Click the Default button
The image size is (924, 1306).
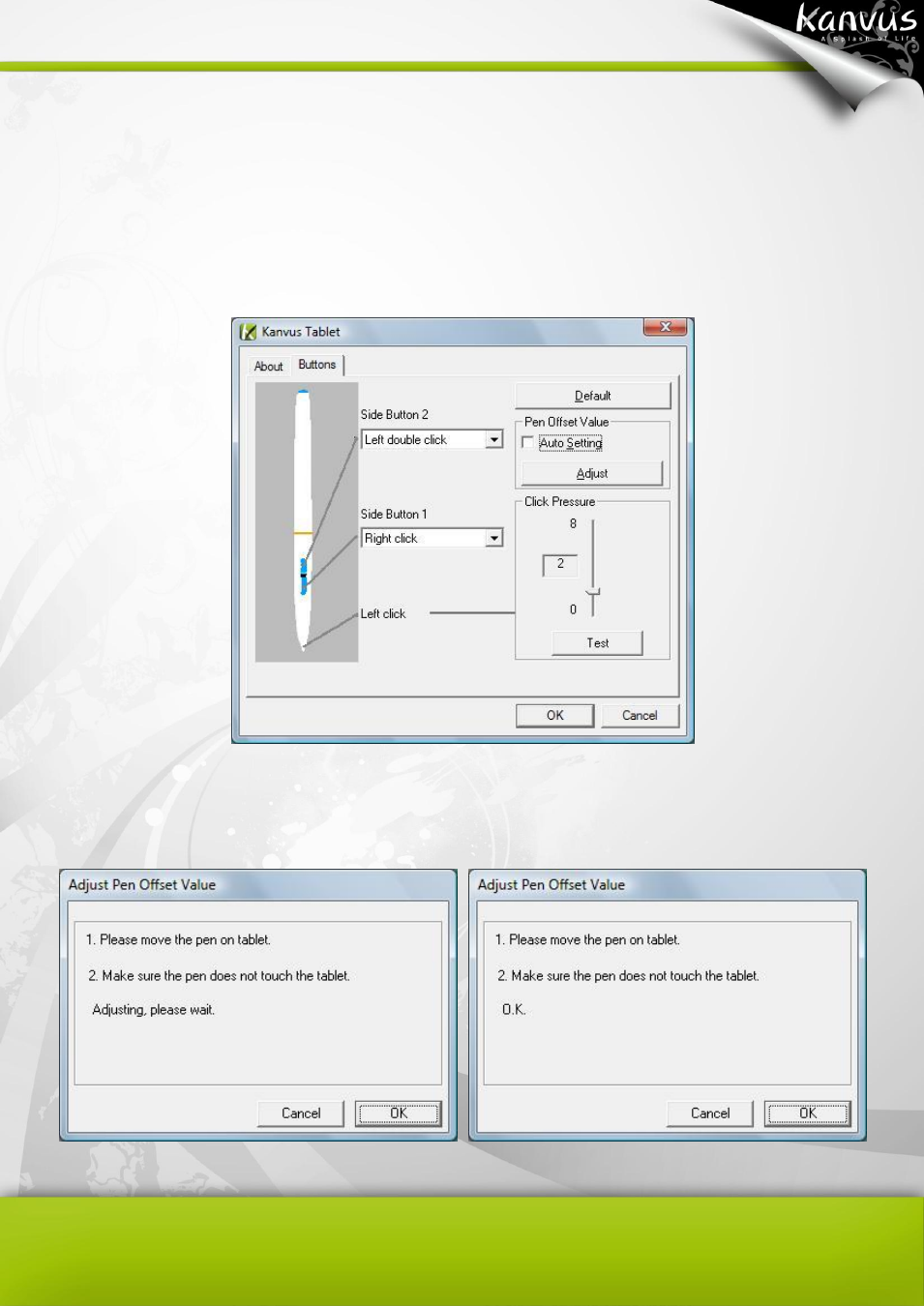[592, 396]
